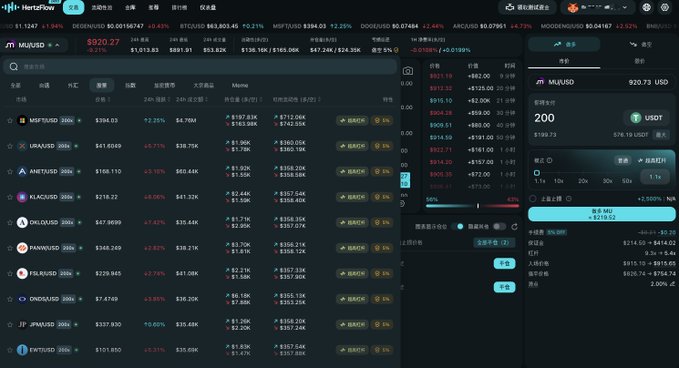Click the FSLR/USD logo icon
Screen dimensions: 679x368
click(x=22, y=274)
